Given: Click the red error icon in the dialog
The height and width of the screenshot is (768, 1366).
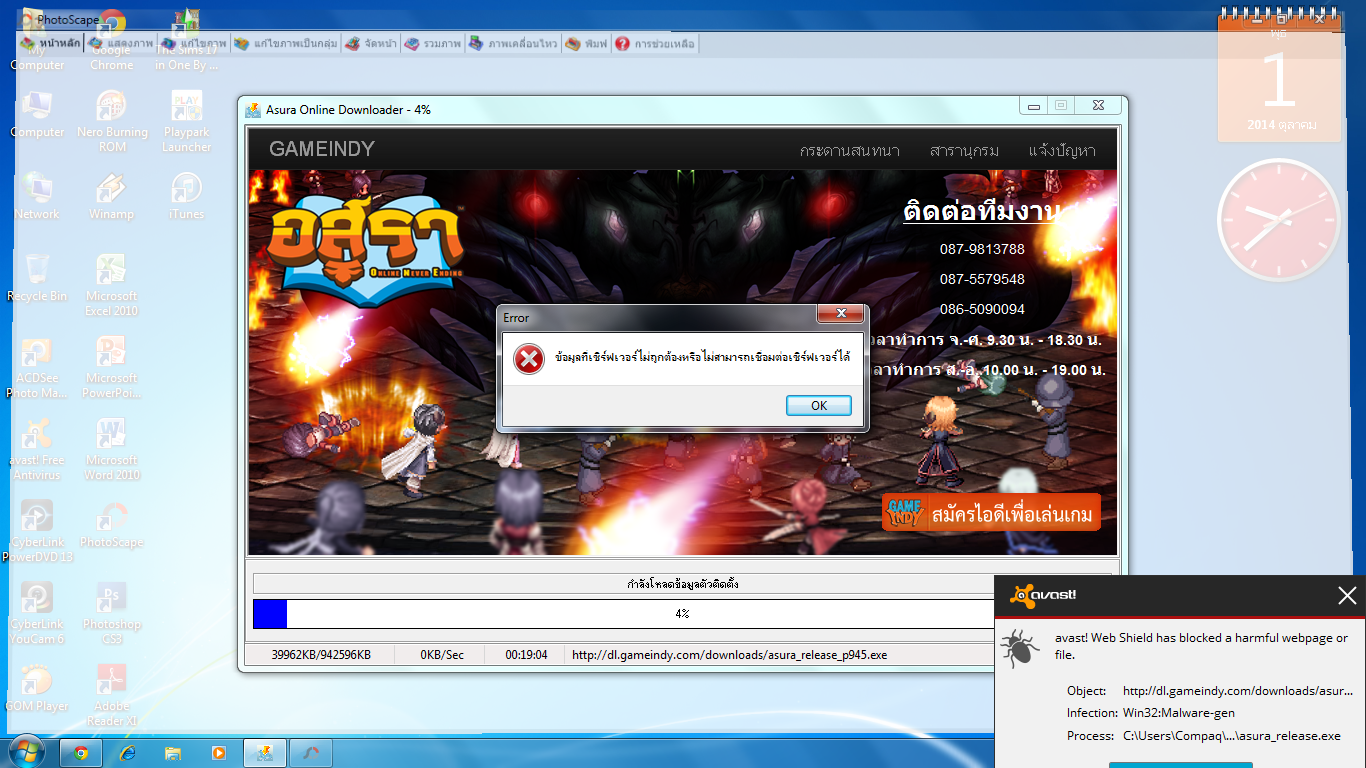Looking at the screenshot, I should 529,358.
